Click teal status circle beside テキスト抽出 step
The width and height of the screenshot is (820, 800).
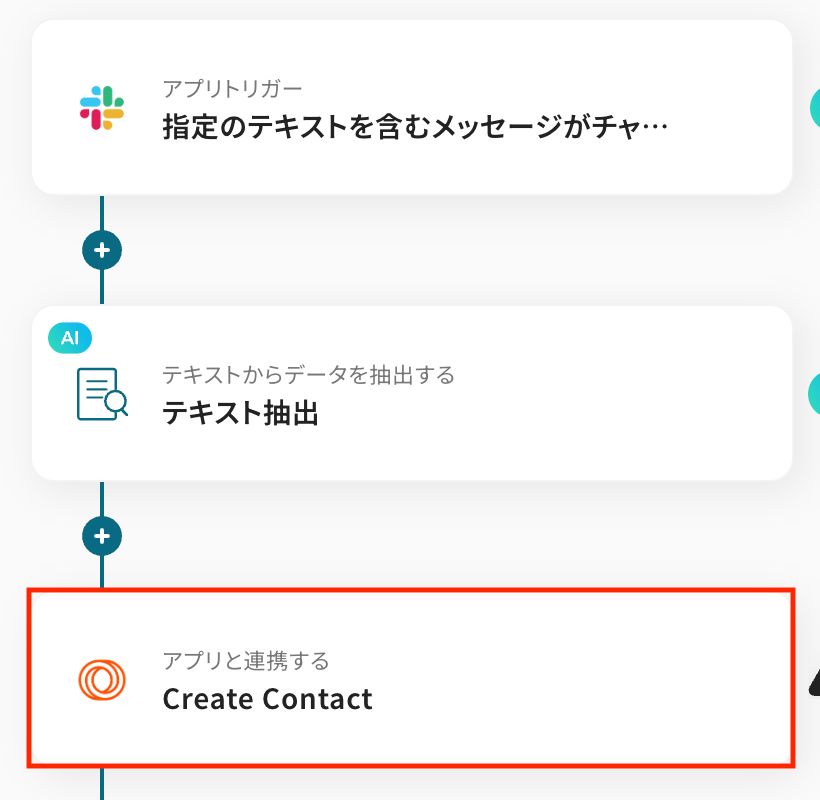[x=814, y=393]
